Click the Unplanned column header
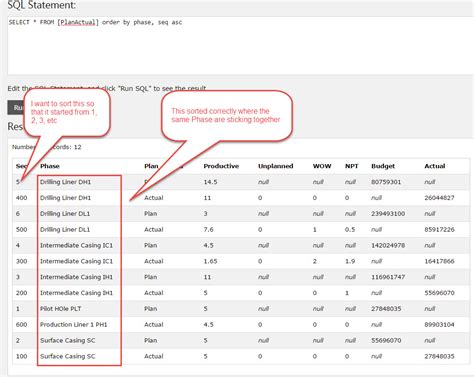This screenshot has width=474, height=377. coord(275,166)
